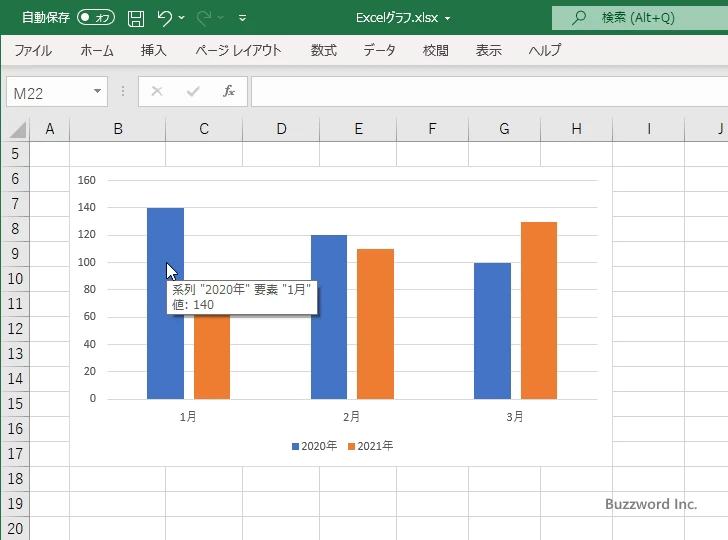The height and width of the screenshot is (540, 728).
Task: Select column B header
Action: coord(118,129)
